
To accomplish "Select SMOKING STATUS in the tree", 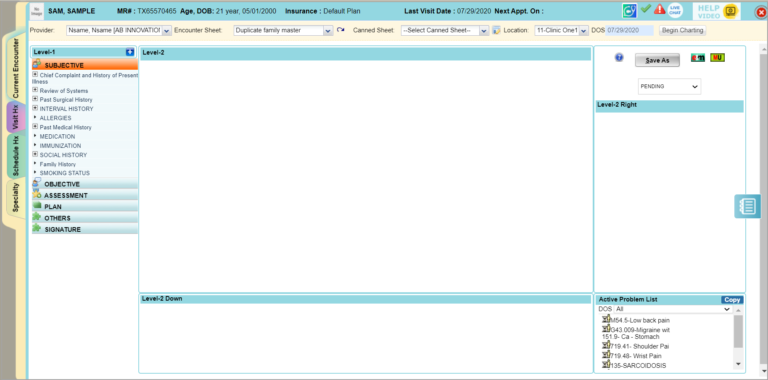I will click(x=65, y=173).
